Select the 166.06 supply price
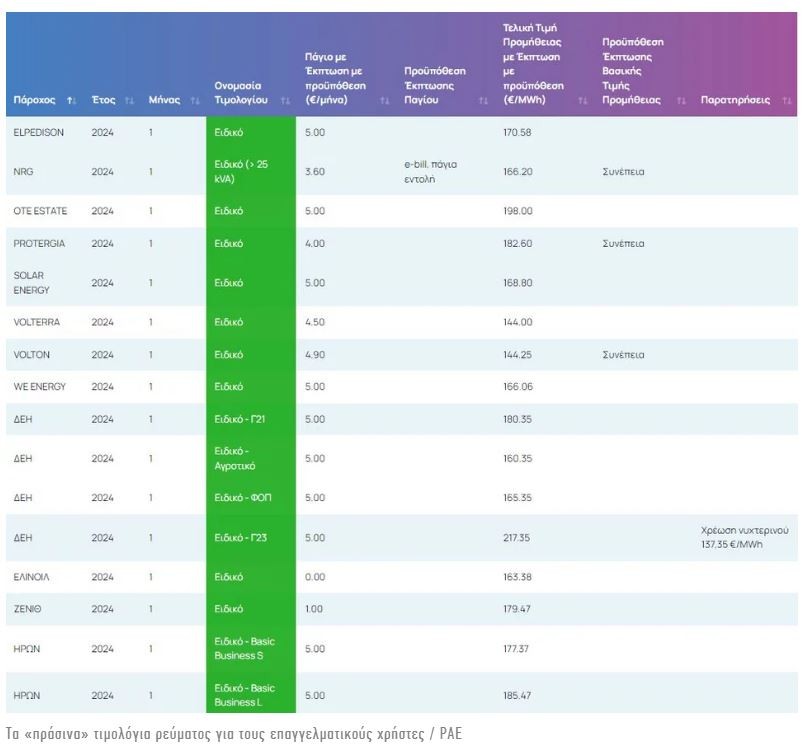808x751 pixels. point(518,387)
